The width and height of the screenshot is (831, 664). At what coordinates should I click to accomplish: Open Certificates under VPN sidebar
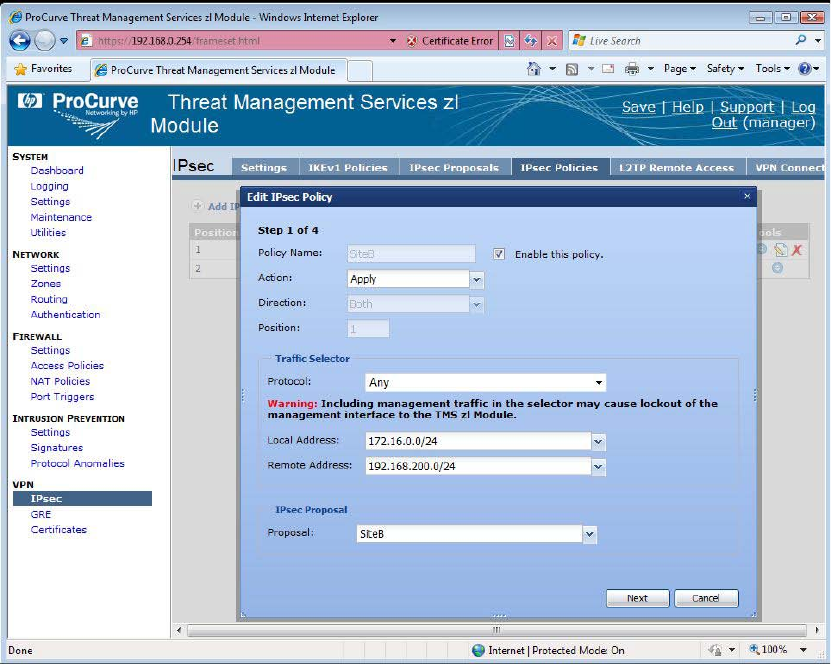(x=58, y=529)
